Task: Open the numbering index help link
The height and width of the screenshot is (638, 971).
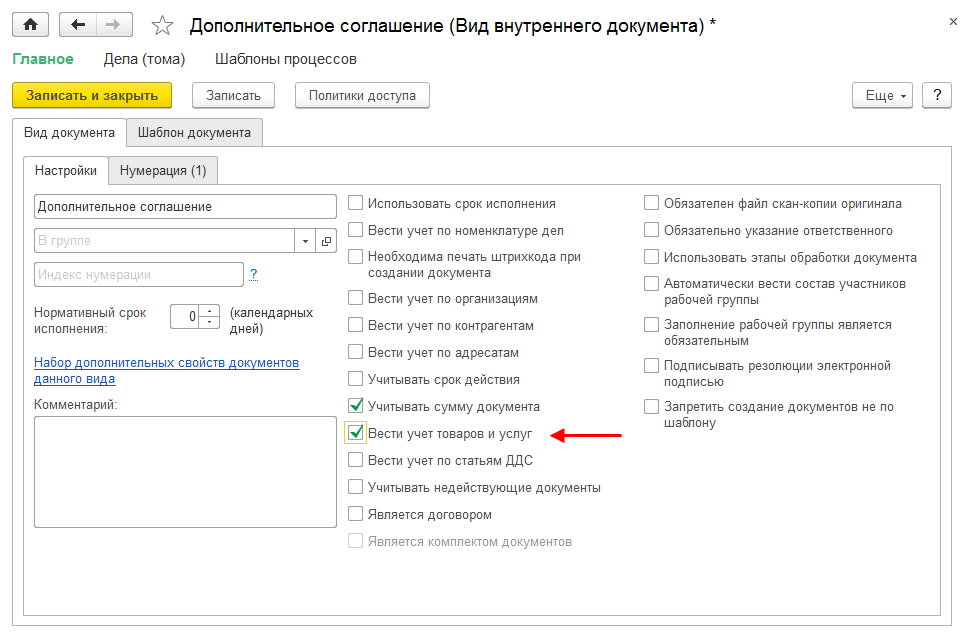Action: coord(254,273)
